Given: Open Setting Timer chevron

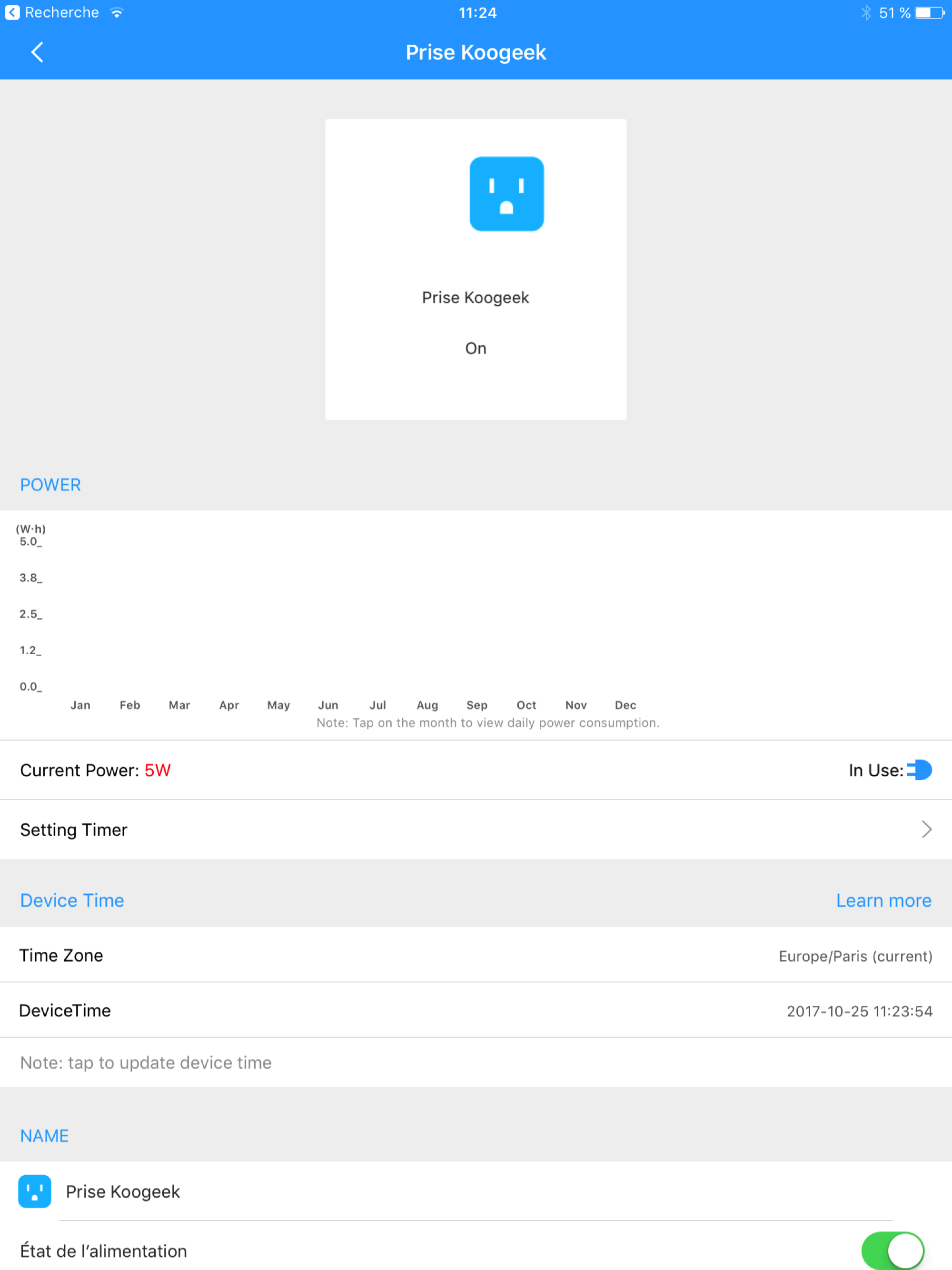Looking at the screenshot, I should pos(926,829).
